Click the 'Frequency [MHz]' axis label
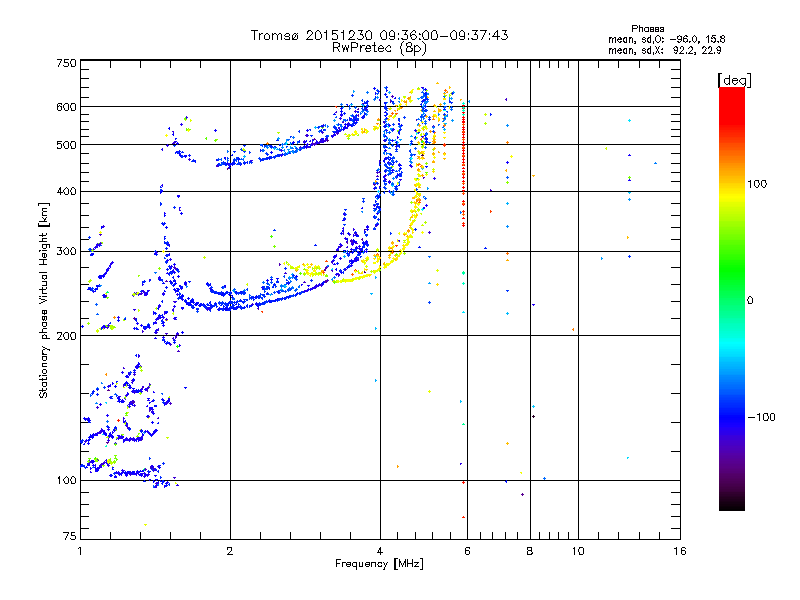The height and width of the screenshot is (600, 800). pyautogui.click(x=379, y=564)
